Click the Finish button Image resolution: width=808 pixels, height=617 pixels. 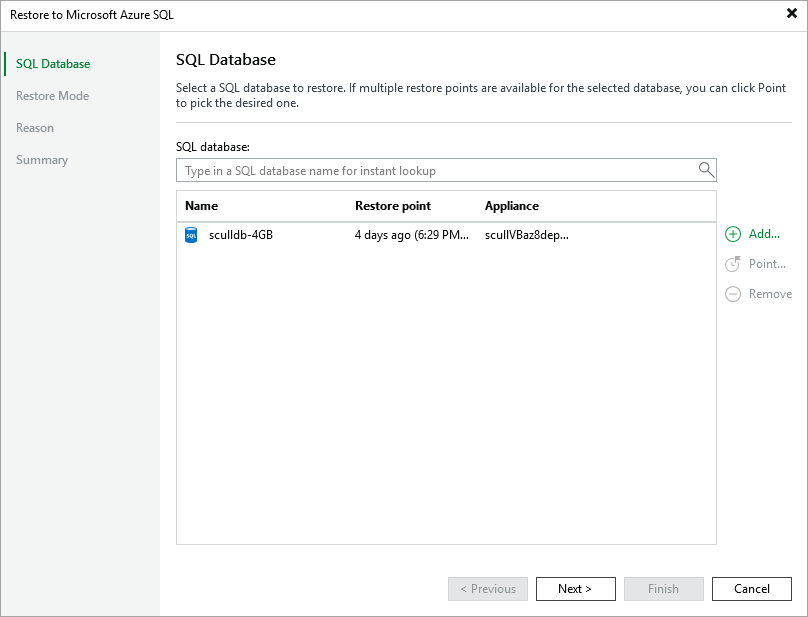tap(664, 589)
